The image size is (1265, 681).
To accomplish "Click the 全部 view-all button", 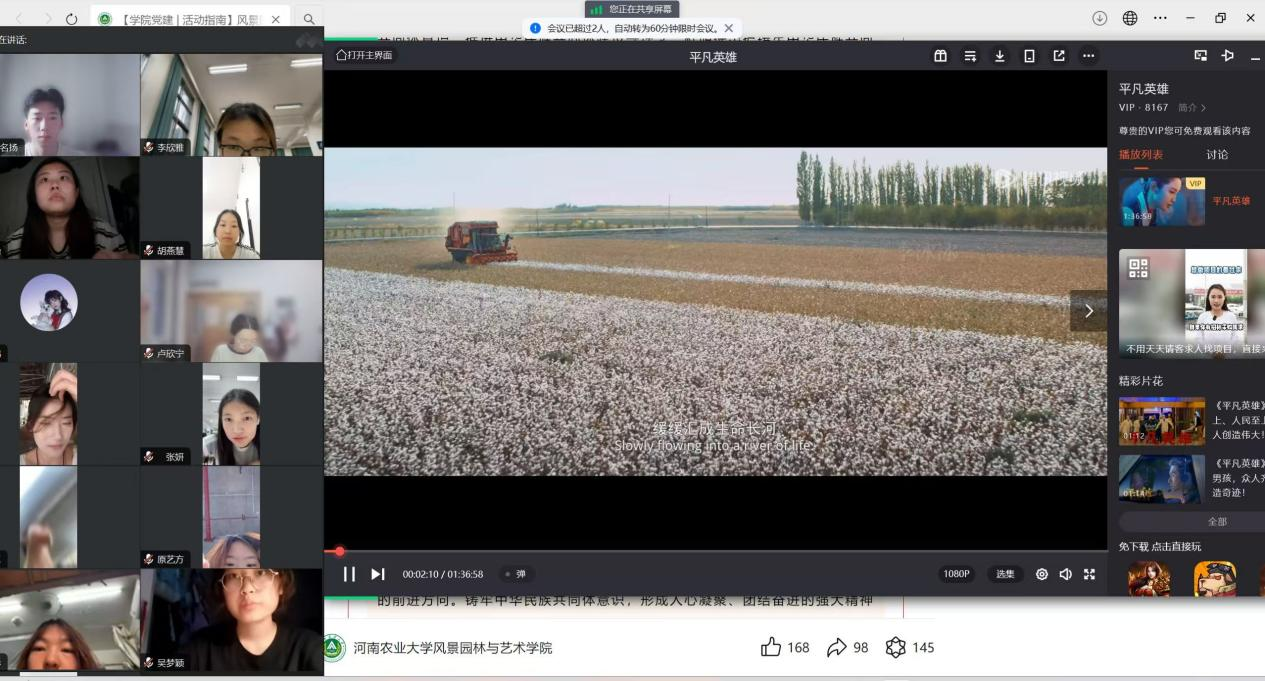I will click(x=1216, y=522).
